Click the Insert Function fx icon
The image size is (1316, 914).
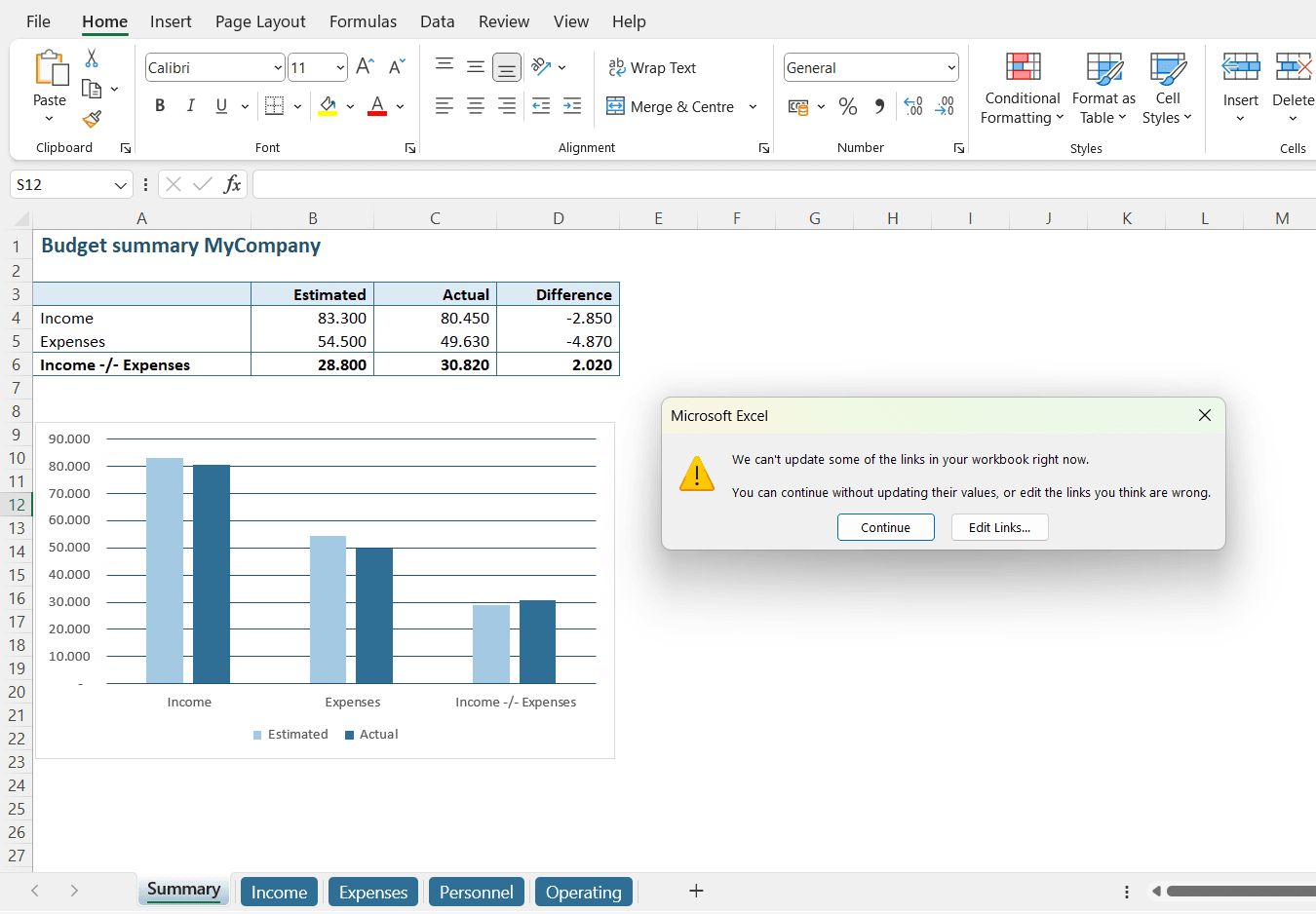point(232,184)
